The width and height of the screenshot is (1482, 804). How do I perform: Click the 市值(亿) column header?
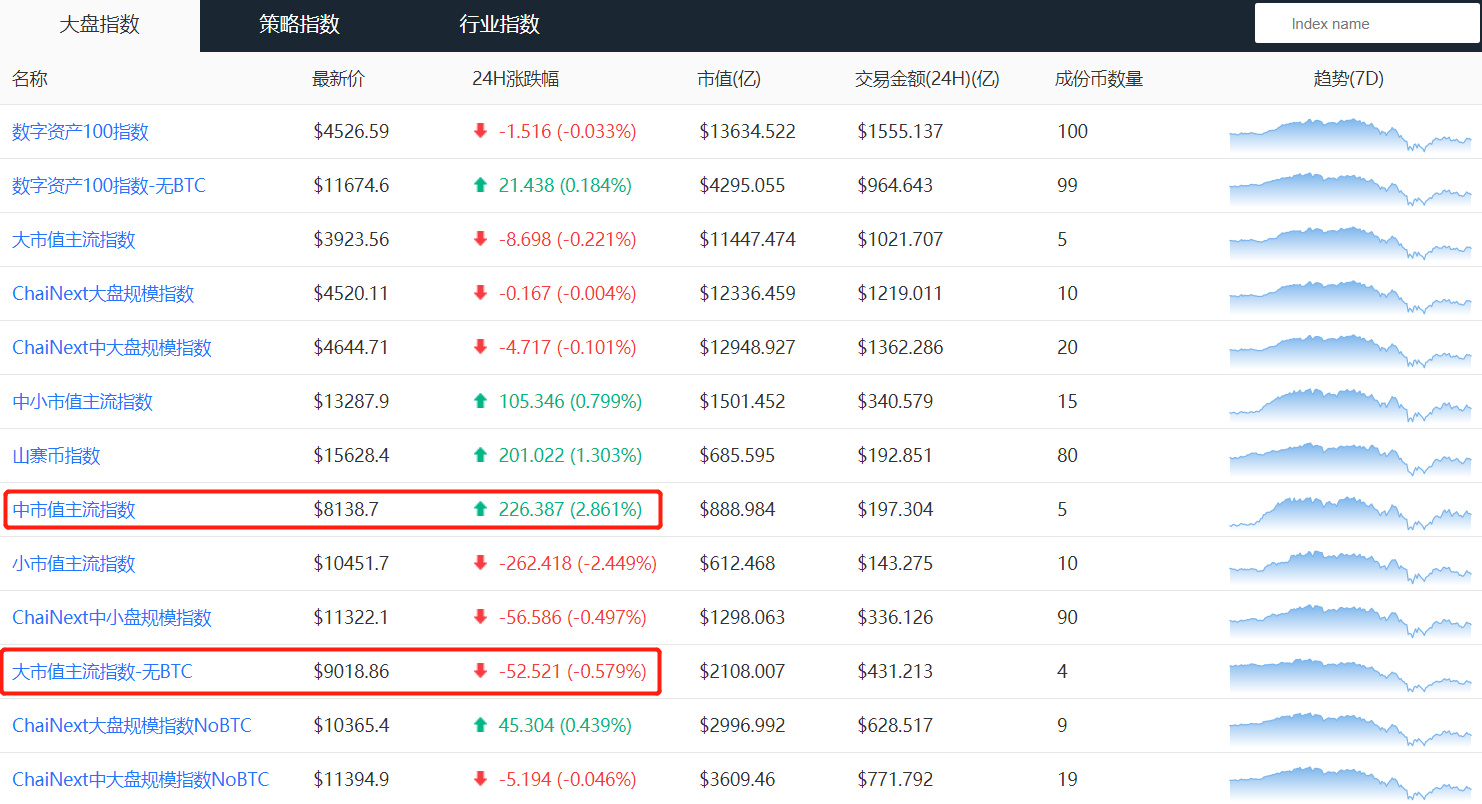coord(729,79)
